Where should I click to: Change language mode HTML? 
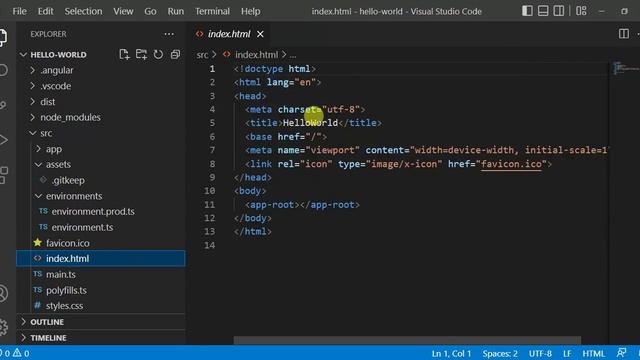(x=593, y=353)
